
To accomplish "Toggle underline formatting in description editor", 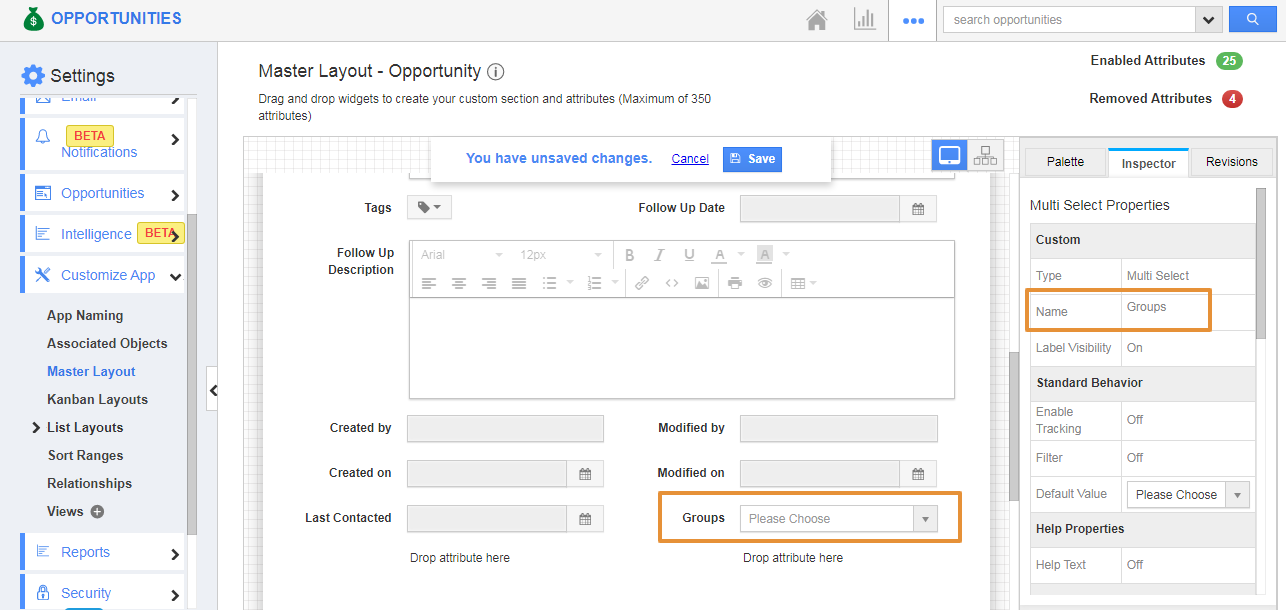I will click(x=689, y=255).
